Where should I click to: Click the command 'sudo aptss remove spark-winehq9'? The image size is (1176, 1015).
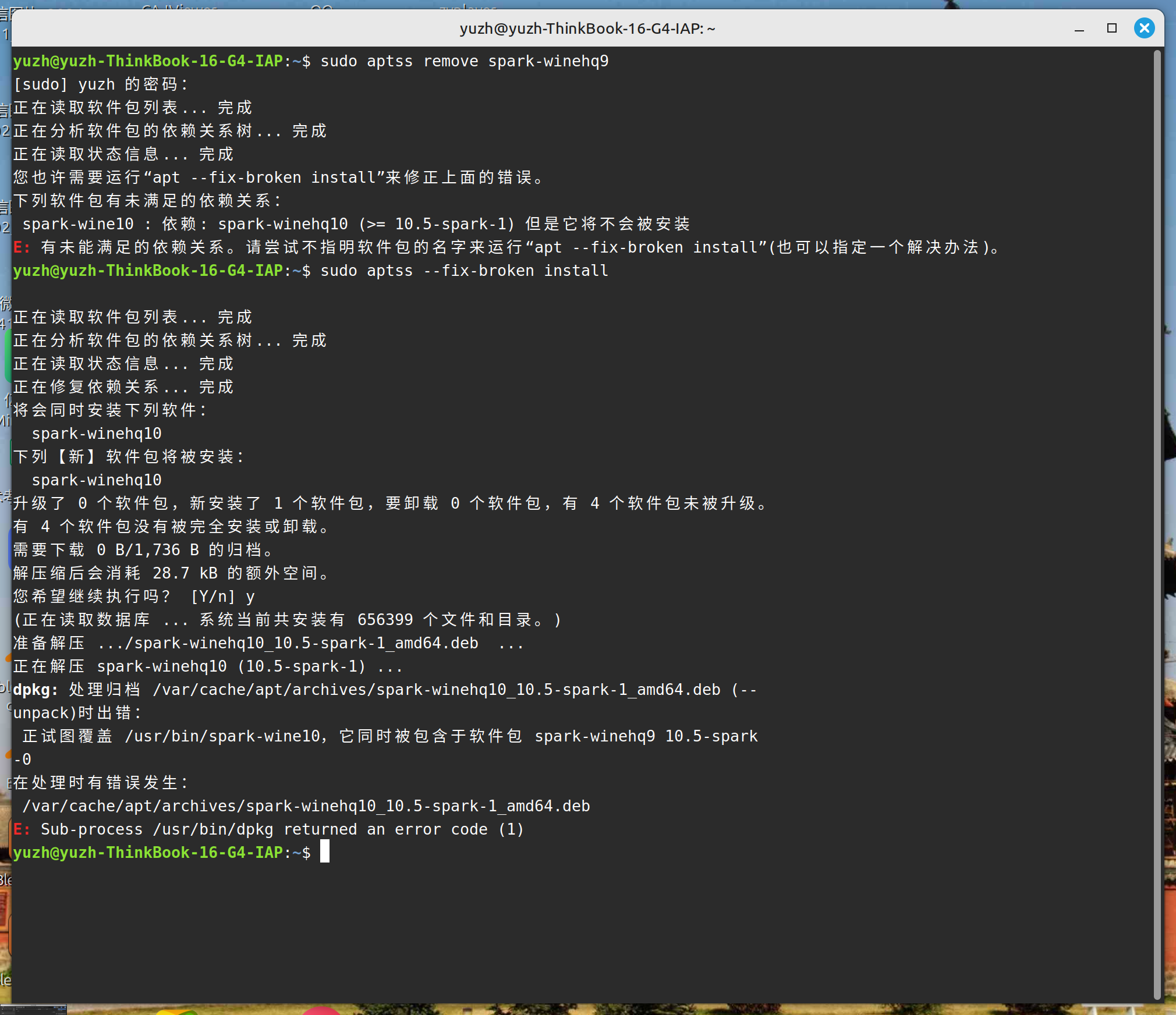click(464, 61)
